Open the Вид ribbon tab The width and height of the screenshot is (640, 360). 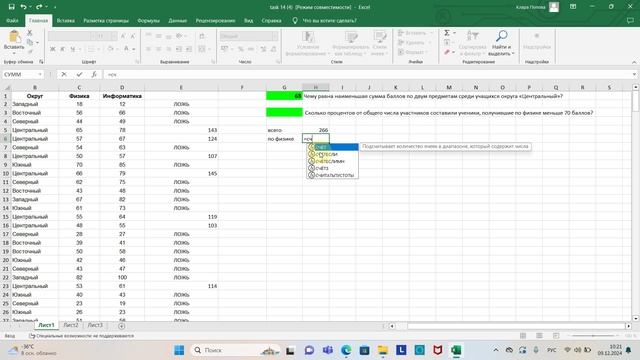249,20
